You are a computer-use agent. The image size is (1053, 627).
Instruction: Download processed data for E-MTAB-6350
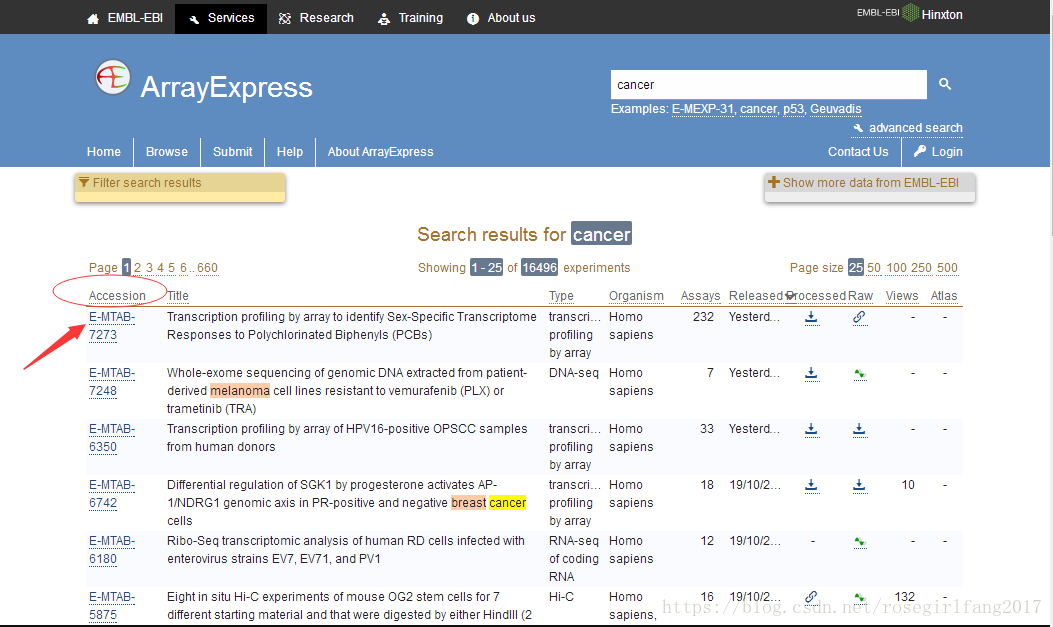tap(811, 429)
